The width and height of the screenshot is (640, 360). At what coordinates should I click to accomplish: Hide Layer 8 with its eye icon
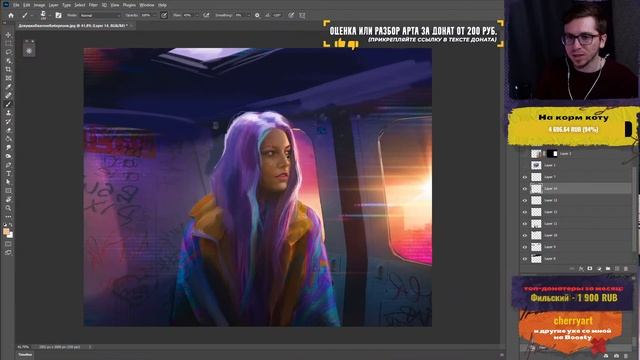pyautogui.click(x=525, y=259)
